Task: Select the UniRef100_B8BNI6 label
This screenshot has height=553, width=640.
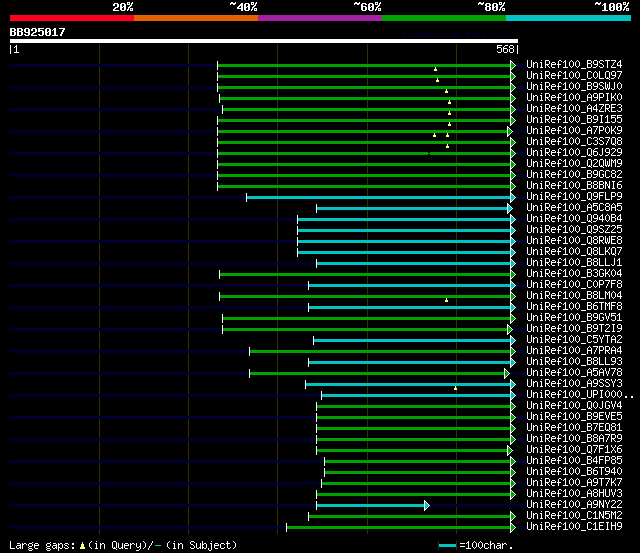Action: point(574,186)
